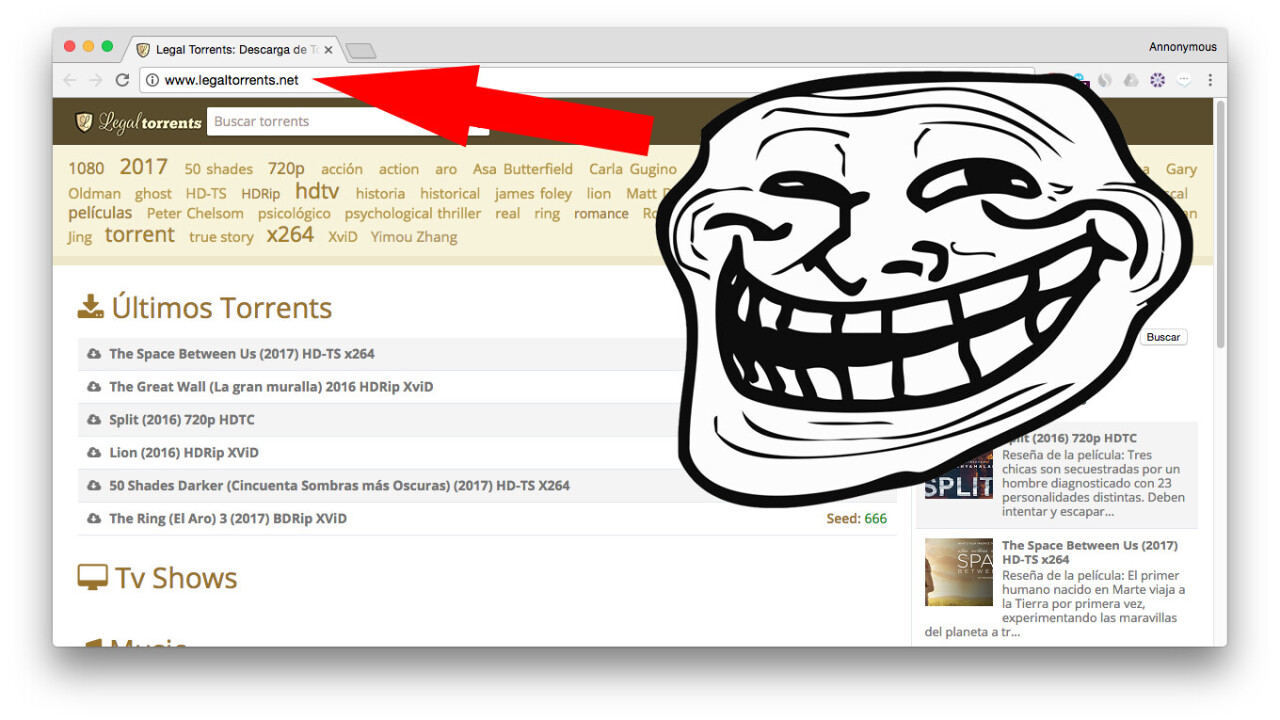Click the Google Drive extension icon
The image size is (1280, 720).
click(x=1131, y=80)
